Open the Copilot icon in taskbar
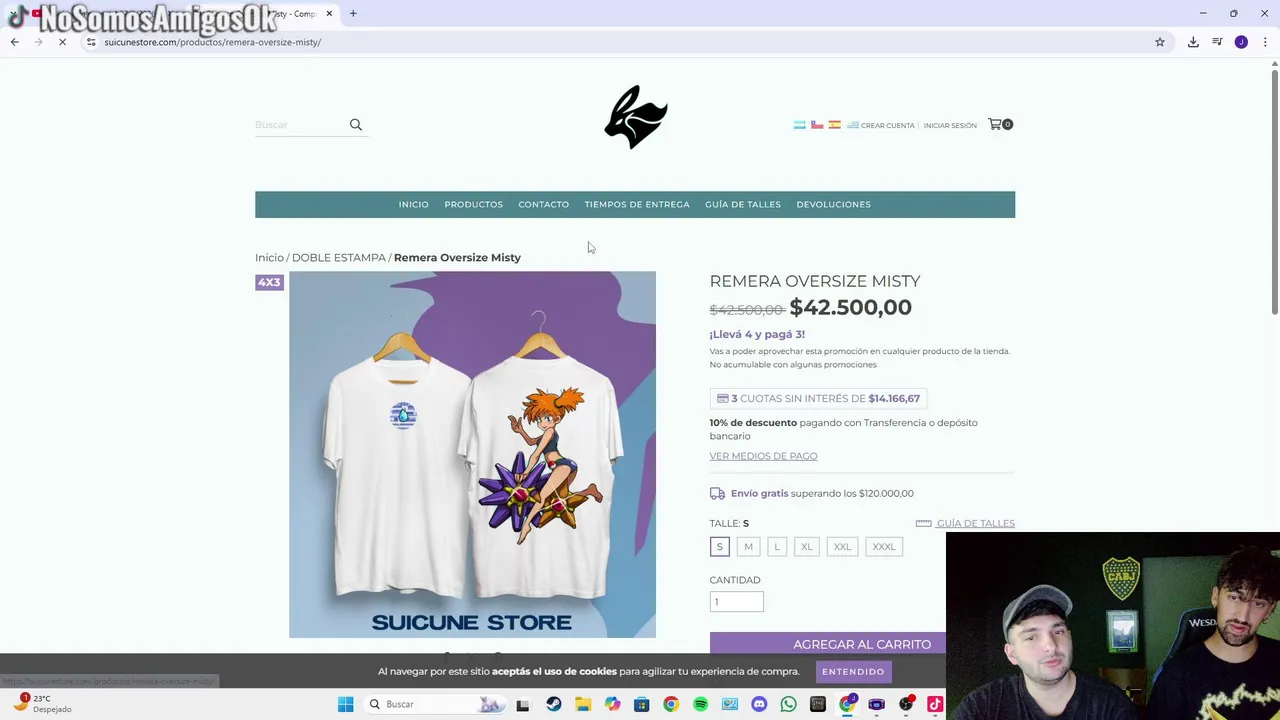Screen dimensions: 1280x720 (x=612, y=704)
